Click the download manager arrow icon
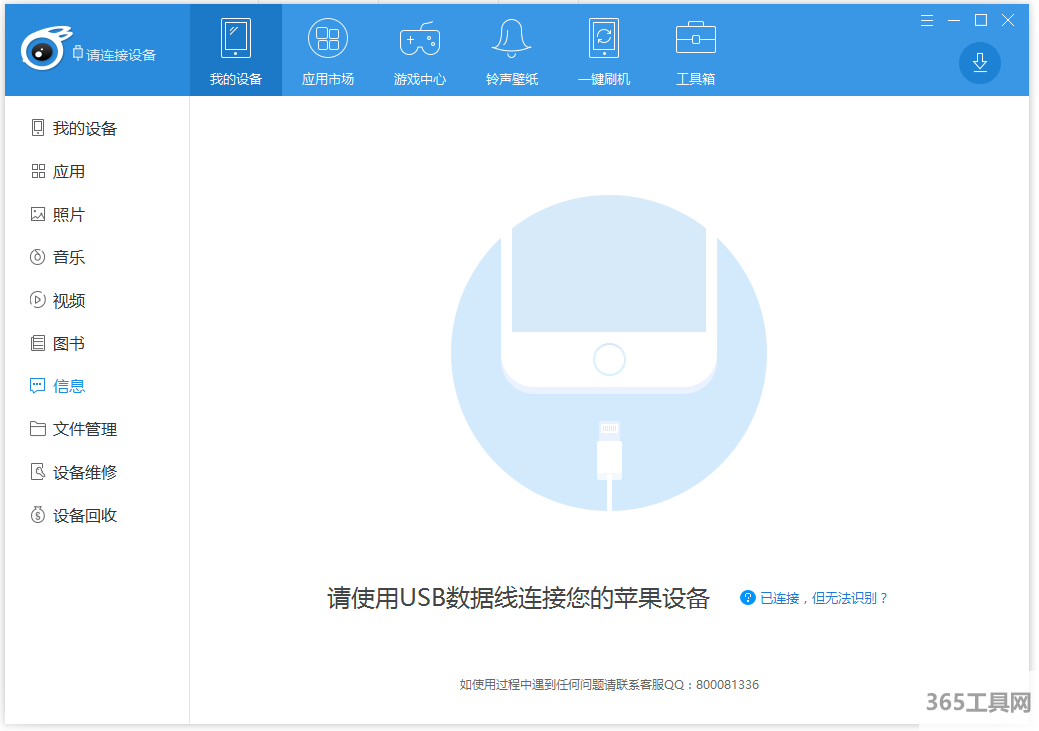The width and height of the screenshot is (1039, 731). pyautogui.click(x=979, y=63)
